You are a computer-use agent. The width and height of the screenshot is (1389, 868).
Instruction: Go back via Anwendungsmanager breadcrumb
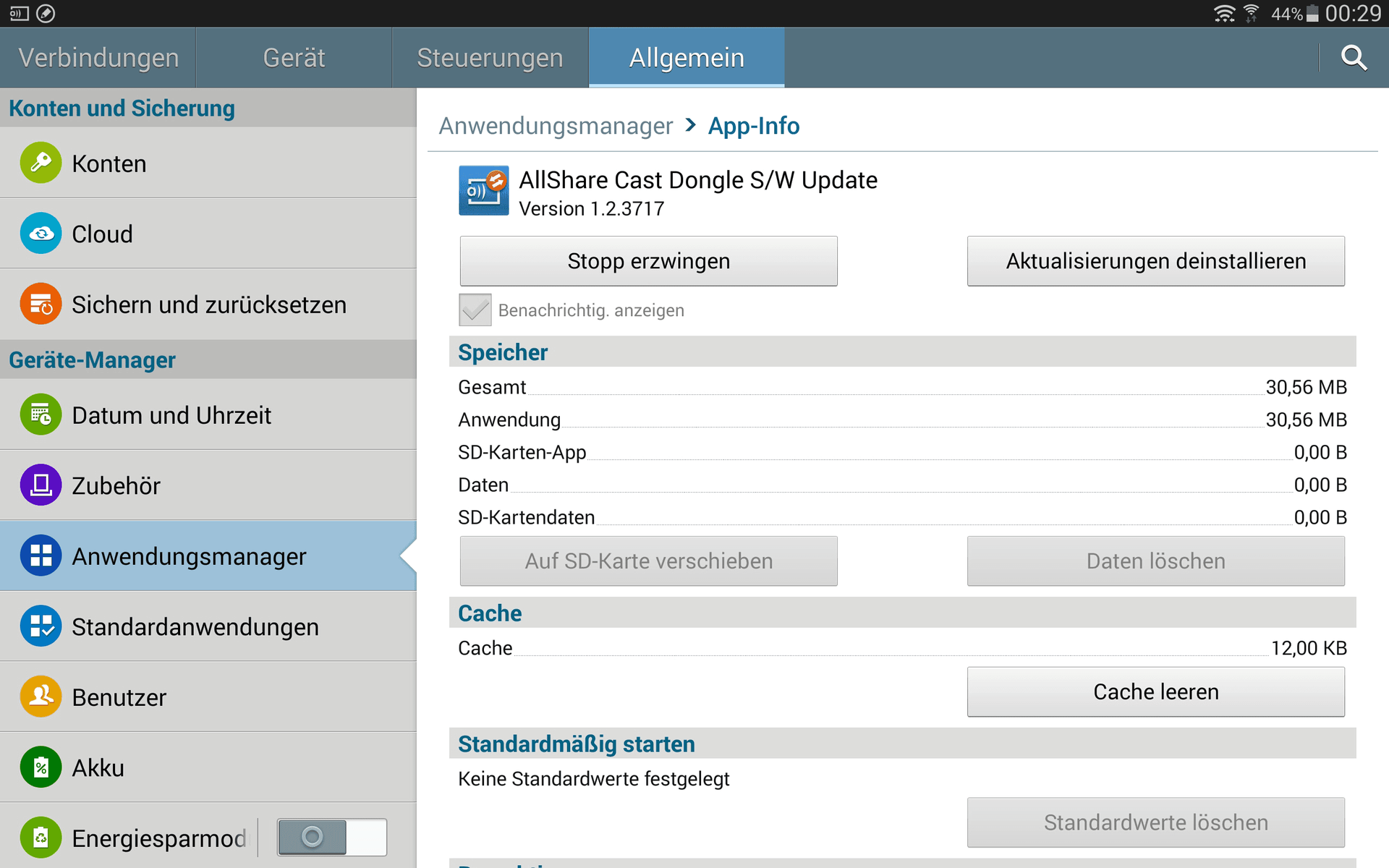[556, 126]
